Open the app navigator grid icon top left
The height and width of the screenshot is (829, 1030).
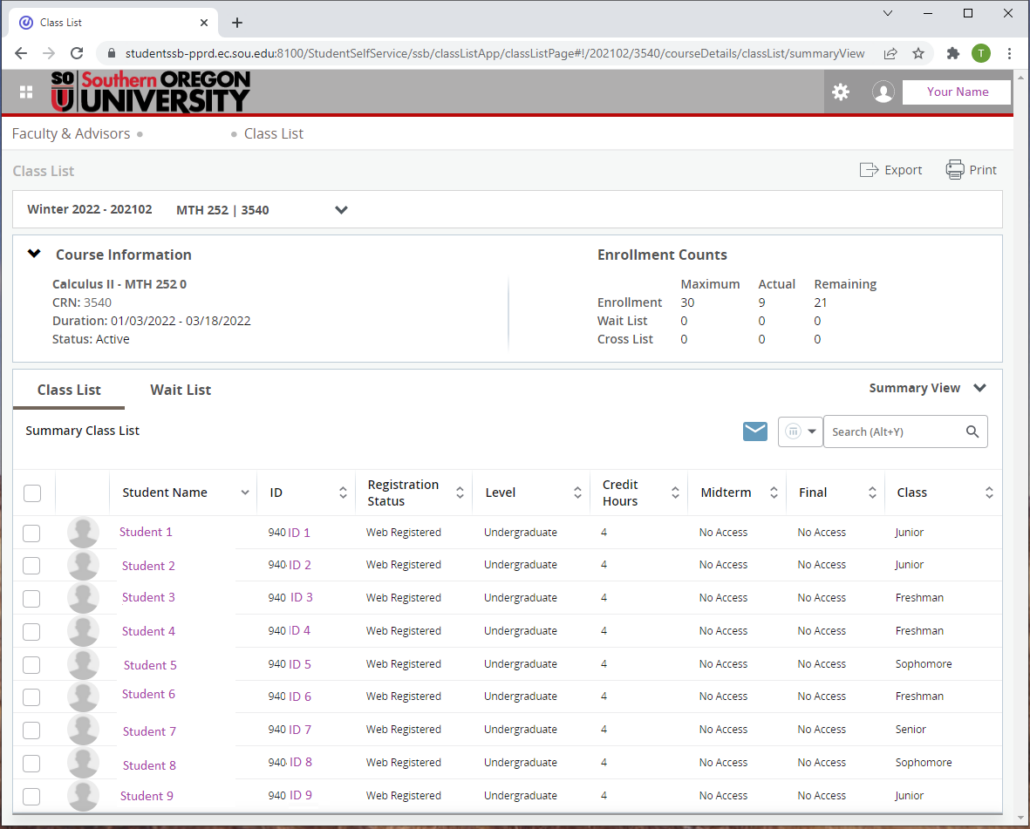24,91
